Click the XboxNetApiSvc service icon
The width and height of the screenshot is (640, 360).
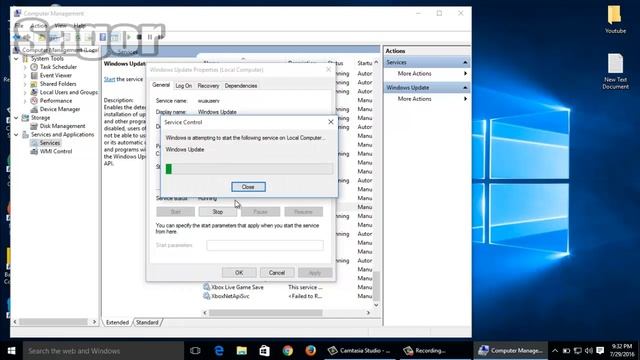click(207, 296)
